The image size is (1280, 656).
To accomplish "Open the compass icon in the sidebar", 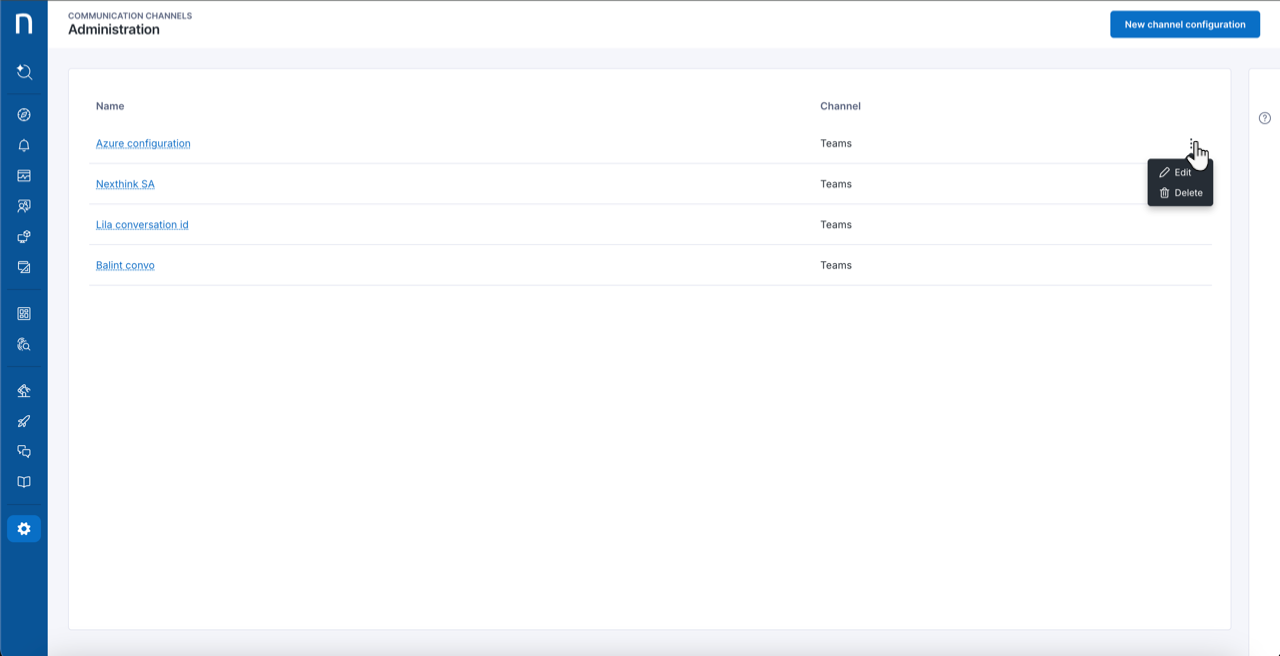I will tap(24, 115).
